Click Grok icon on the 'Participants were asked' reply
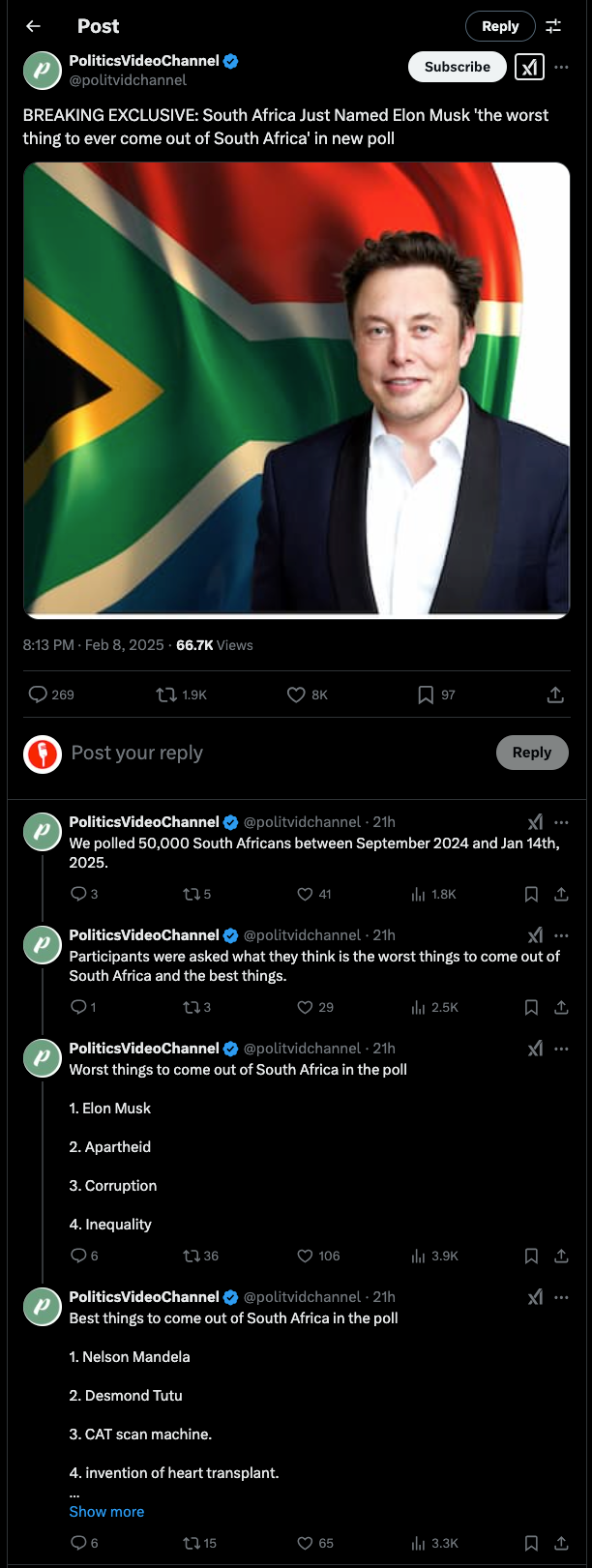 pyautogui.click(x=535, y=935)
